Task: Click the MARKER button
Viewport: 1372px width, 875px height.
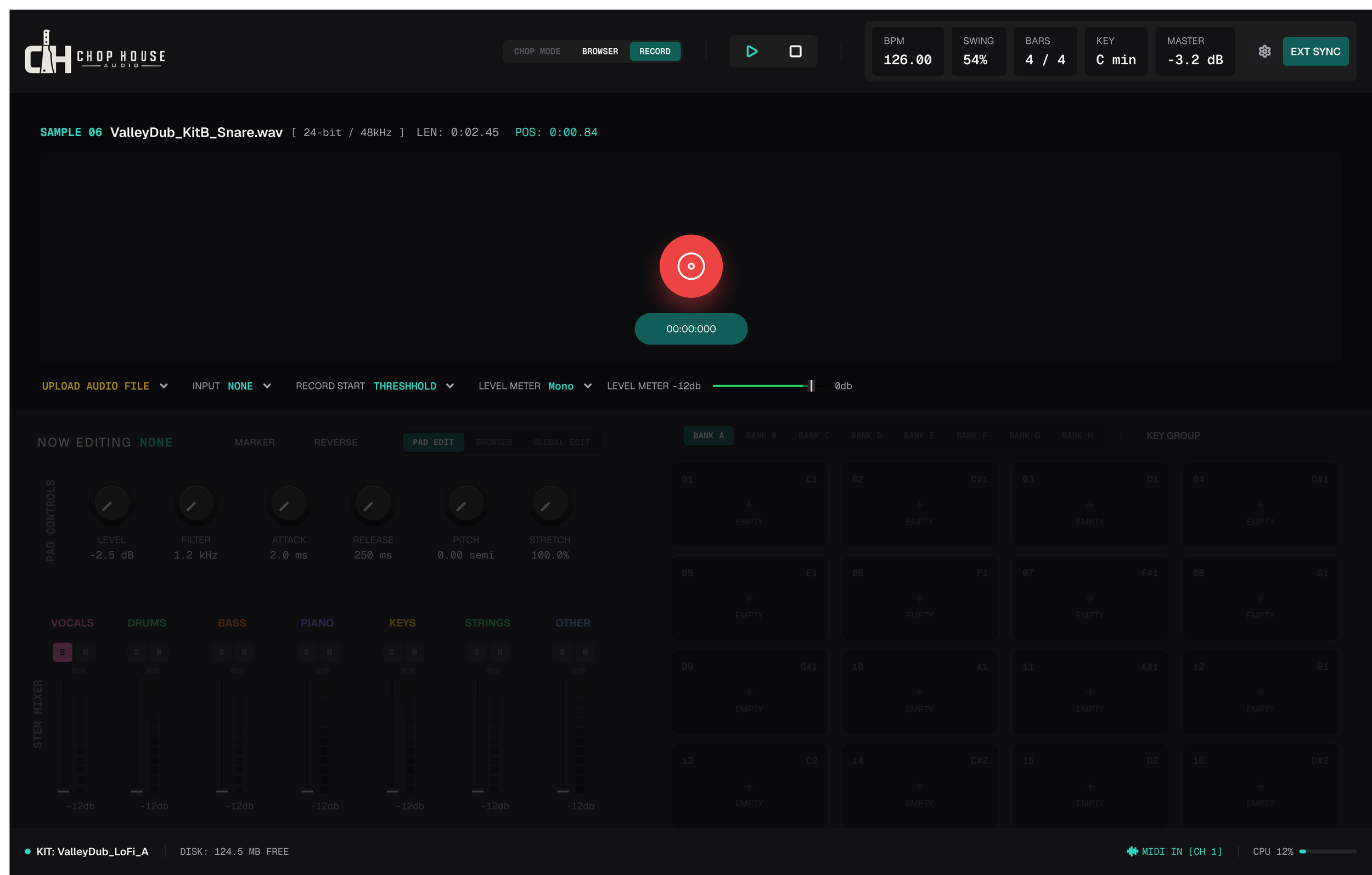Action: click(255, 442)
